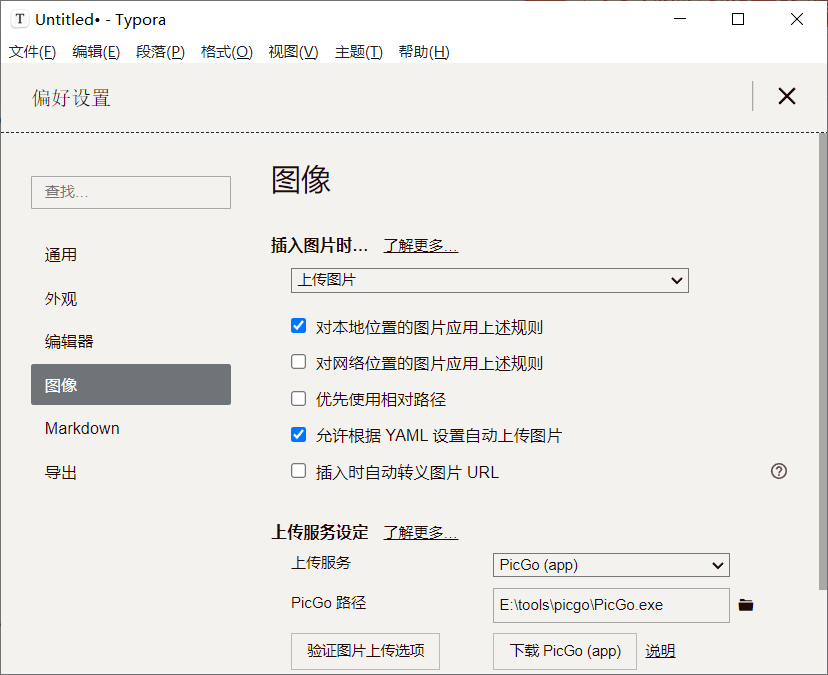This screenshot has width=828, height=675.
Task: Select the Markdown preferences section
Action: point(130,428)
